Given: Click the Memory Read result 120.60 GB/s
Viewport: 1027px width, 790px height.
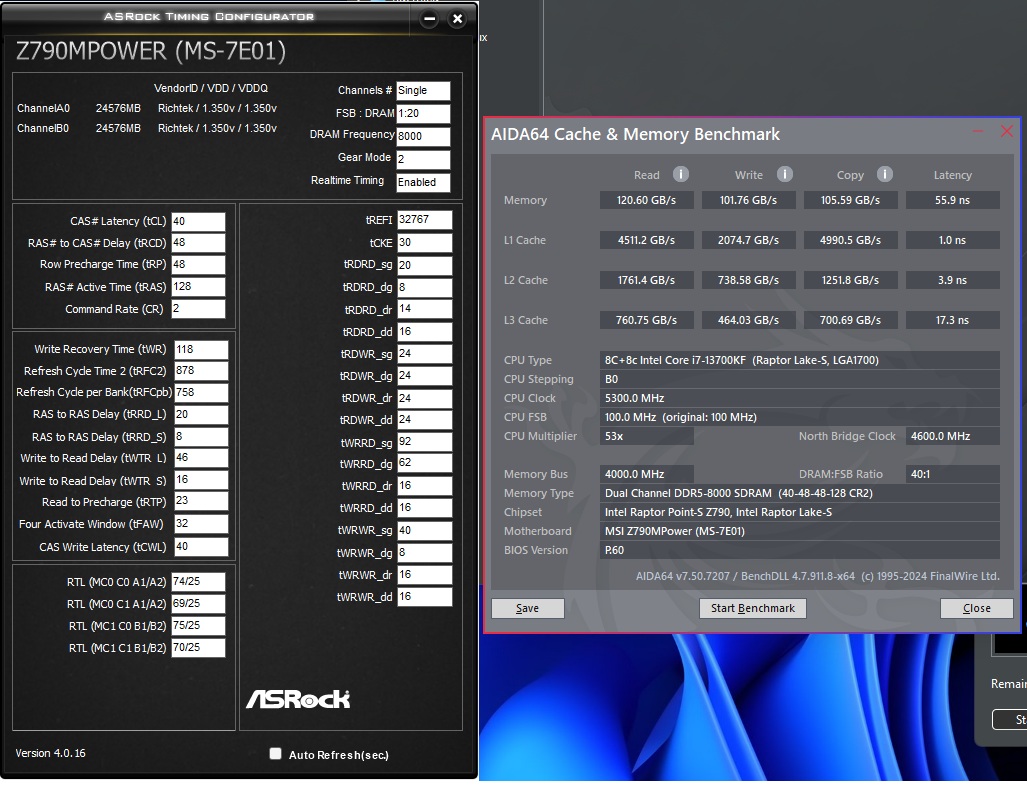Looking at the screenshot, I should click(x=646, y=200).
